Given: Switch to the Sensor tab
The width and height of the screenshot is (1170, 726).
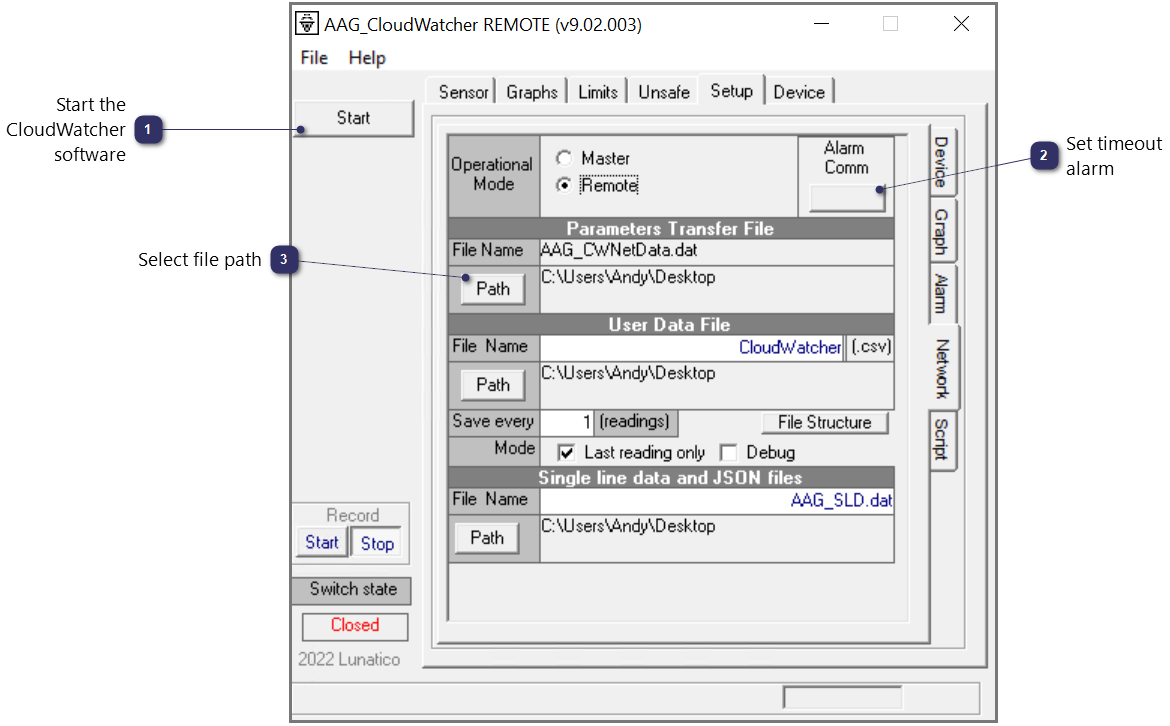Looking at the screenshot, I should tap(463, 92).
